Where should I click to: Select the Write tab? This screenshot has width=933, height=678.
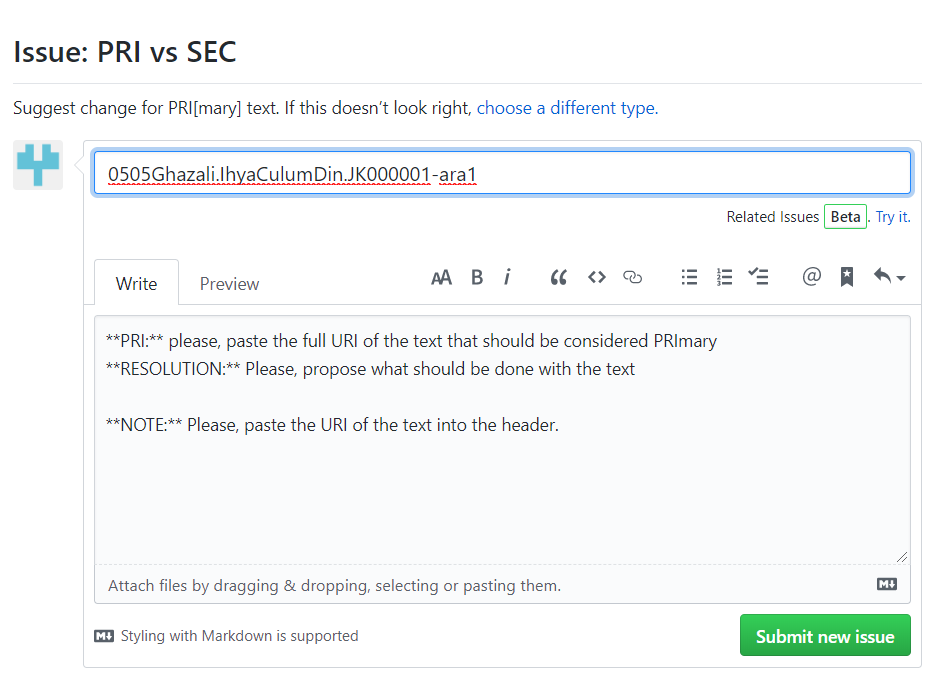tap(136, 284)
